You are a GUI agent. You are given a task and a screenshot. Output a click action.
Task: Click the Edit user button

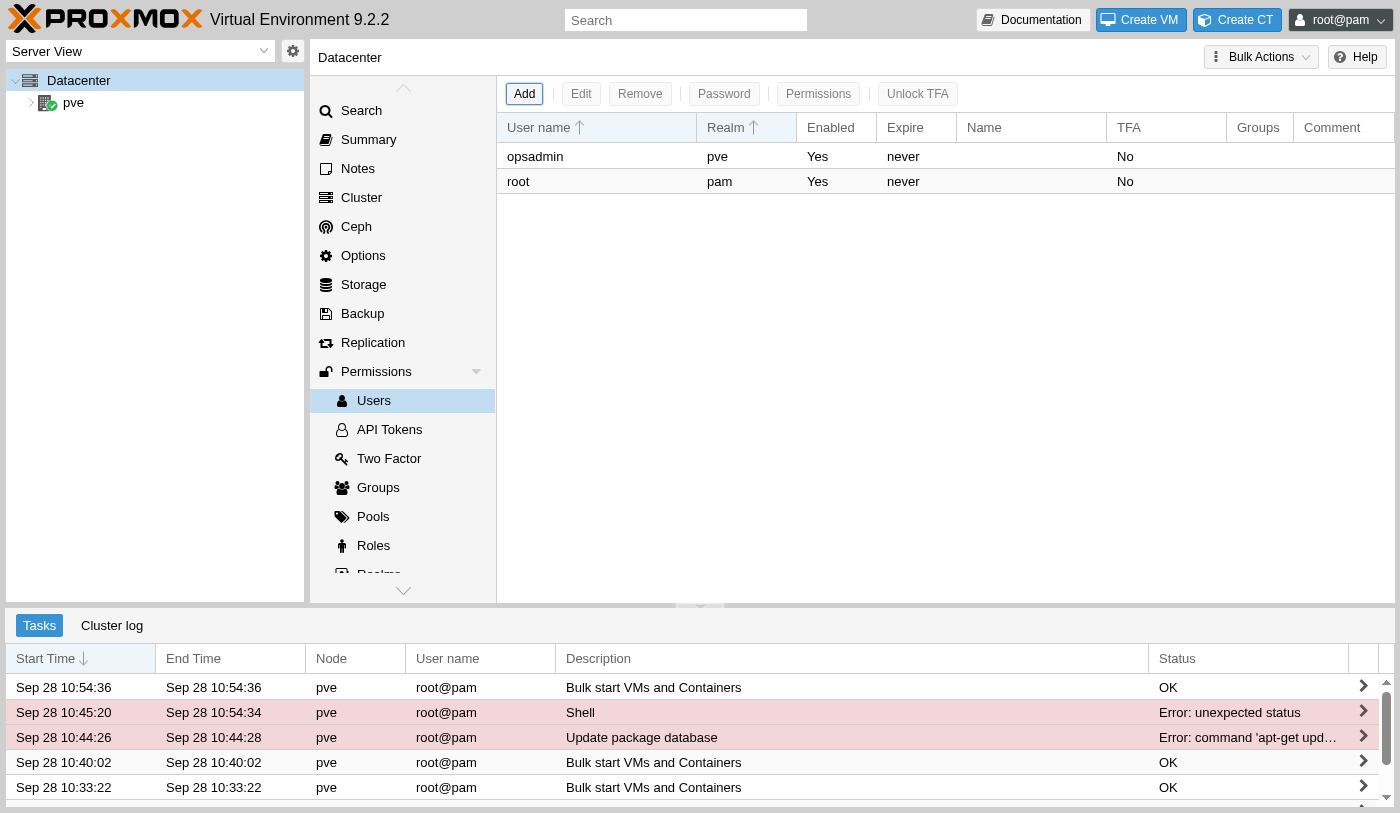point(581,94)
